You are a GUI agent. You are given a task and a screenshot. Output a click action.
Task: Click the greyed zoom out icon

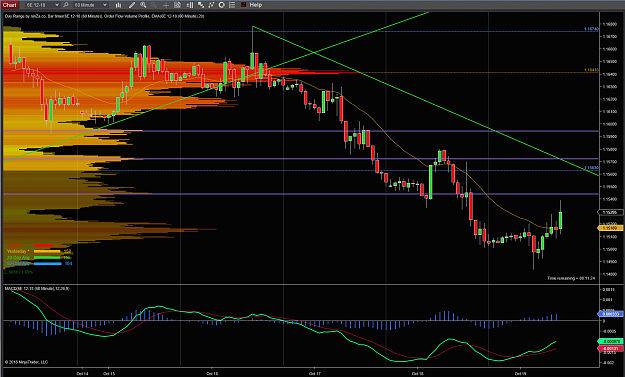tap(154, 5)
